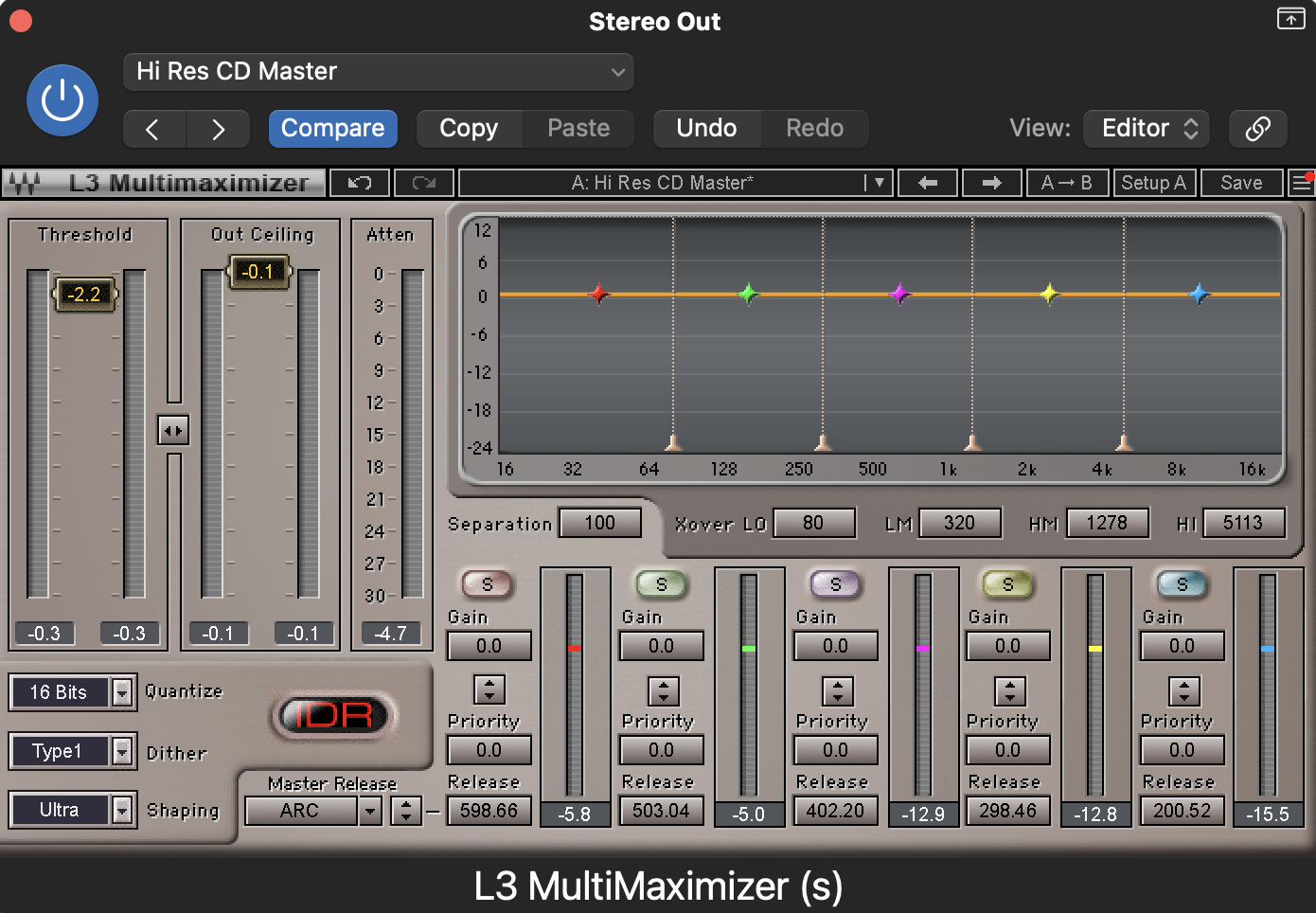The height and width of the screenshot is (913, 1316).
Task: Click the Master Release up/down stepper
Action: click(406, 811)
